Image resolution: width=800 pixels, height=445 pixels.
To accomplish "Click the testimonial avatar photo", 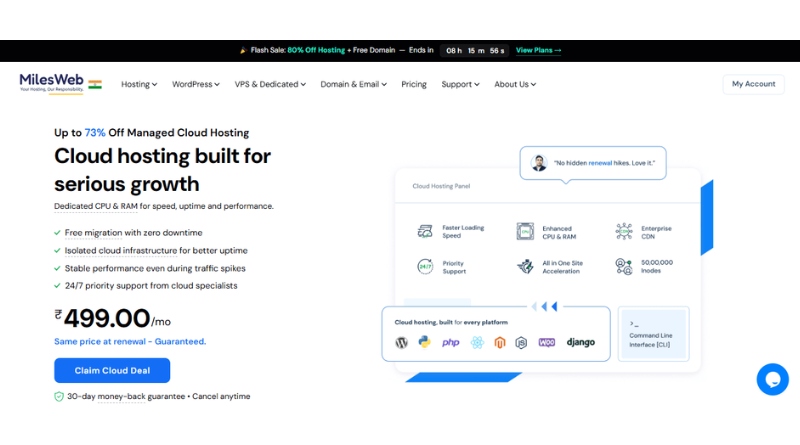I will 539,163.
